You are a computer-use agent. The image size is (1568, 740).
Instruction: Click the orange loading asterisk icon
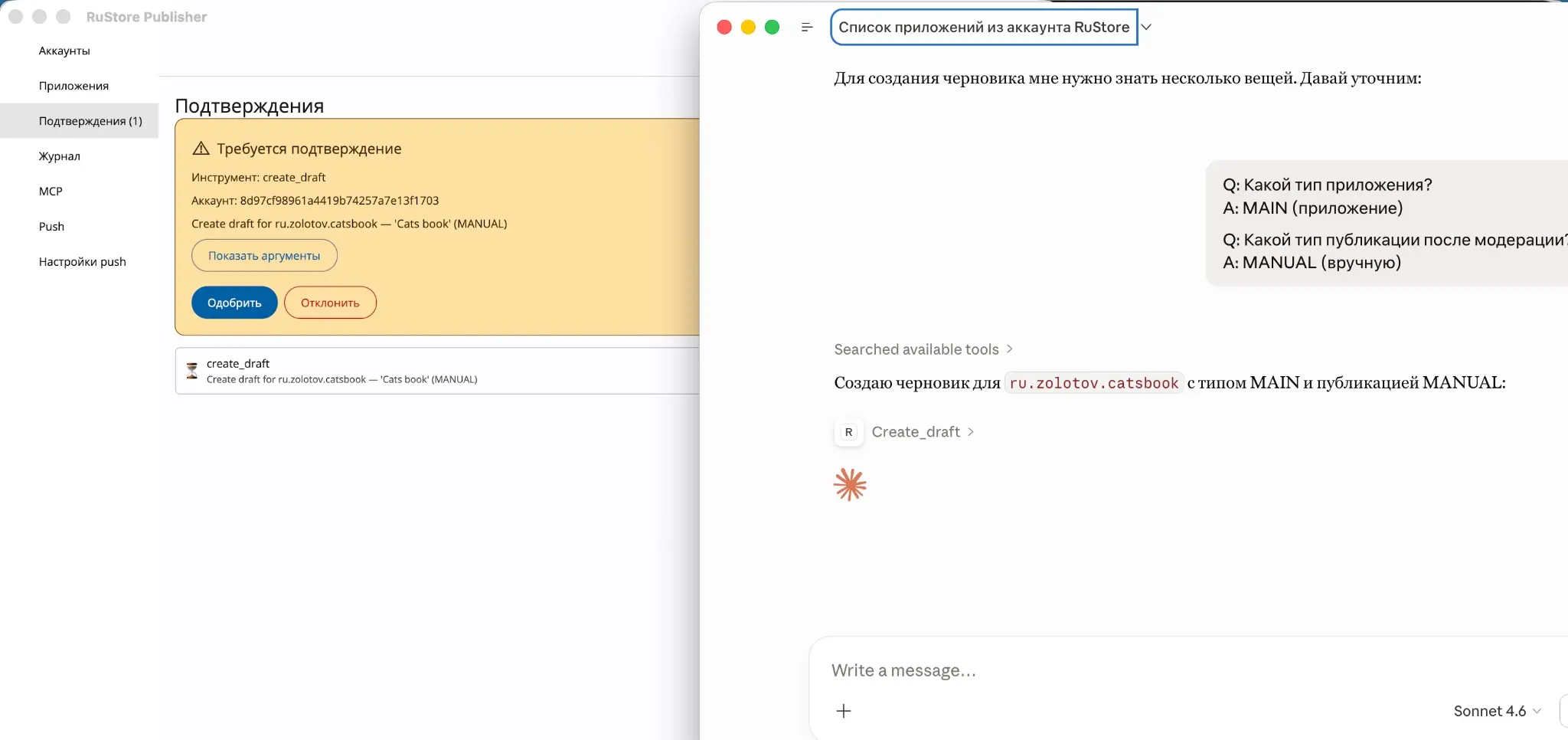pyautogui.click(x=850, y=485)
